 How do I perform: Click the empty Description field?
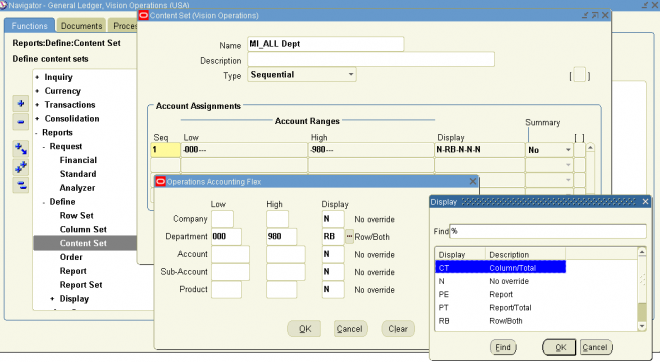pos(371,59)
